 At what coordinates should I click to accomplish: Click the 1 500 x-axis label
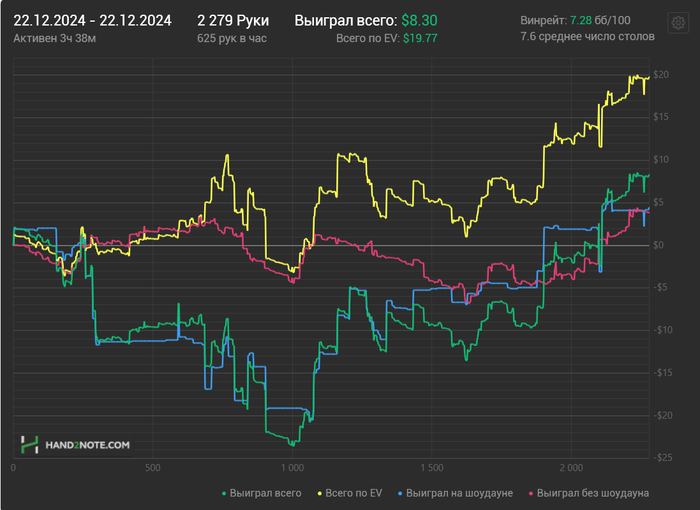(432, 468)
